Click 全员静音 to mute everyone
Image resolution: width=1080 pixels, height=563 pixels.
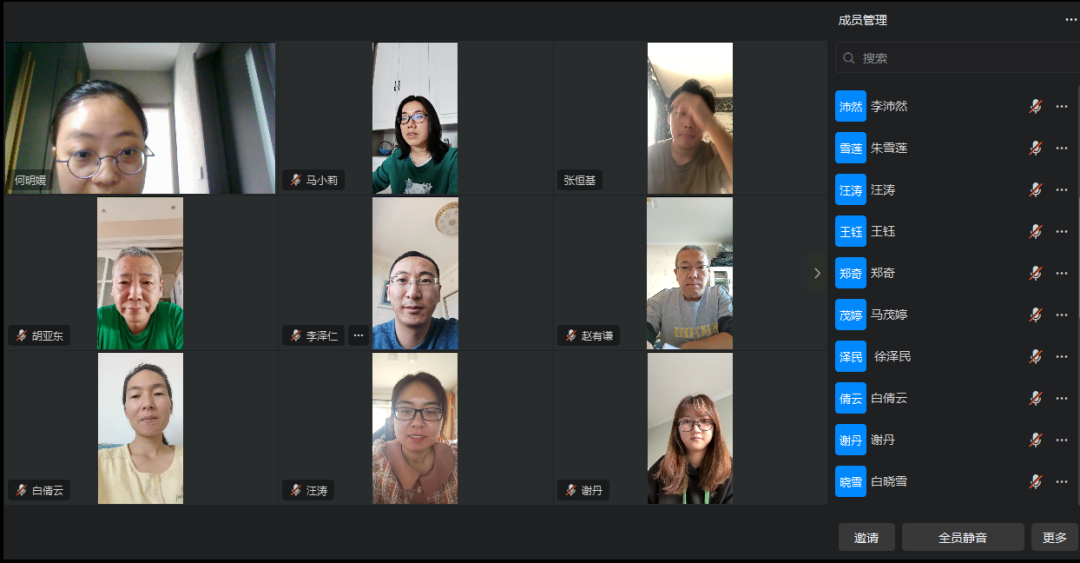click(x=963, y=538)
